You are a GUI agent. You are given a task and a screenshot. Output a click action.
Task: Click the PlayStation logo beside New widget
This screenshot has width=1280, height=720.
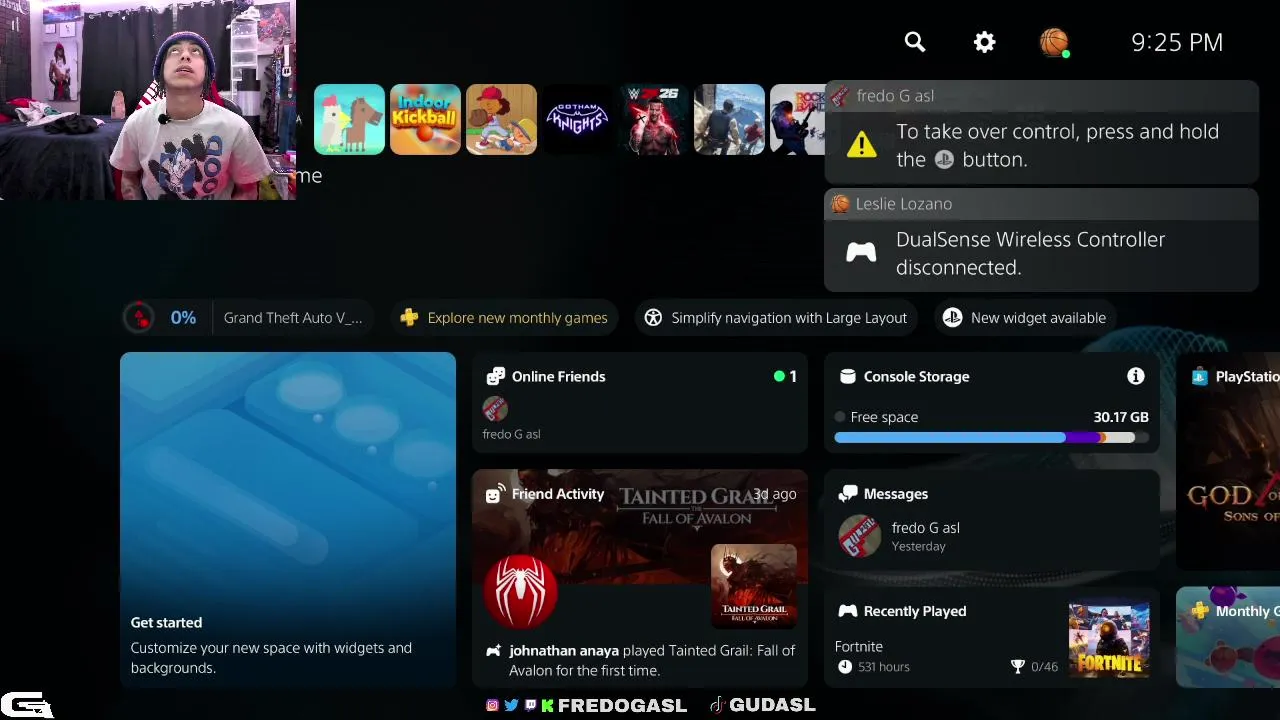pyautogui.click(x=952, y=318)
